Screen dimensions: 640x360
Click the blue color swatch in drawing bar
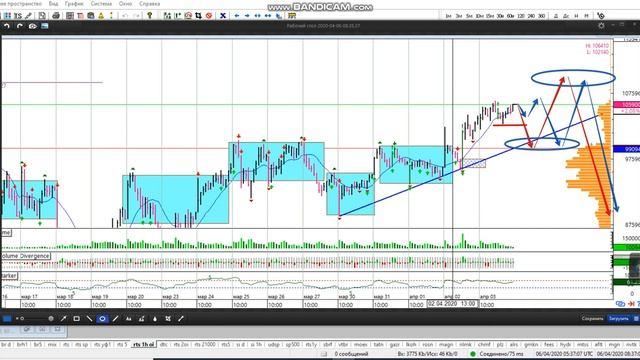point(7,318)
